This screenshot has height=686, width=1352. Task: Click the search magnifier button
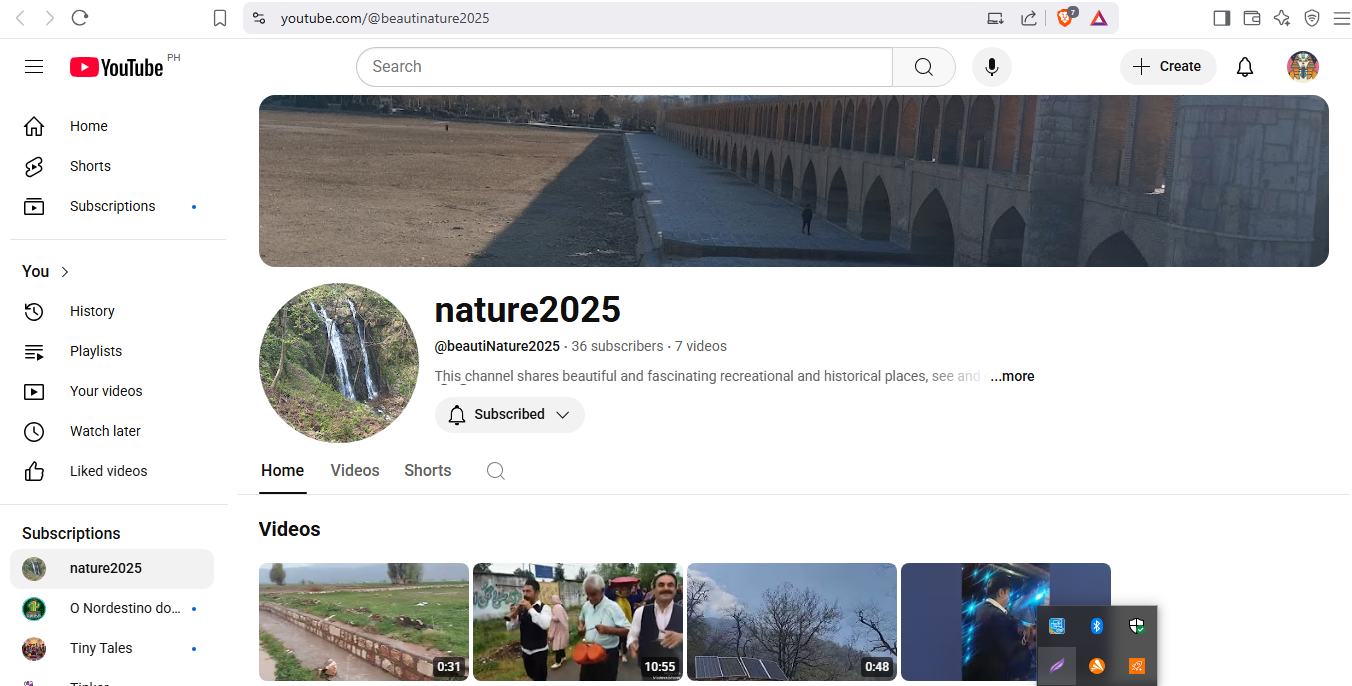pos(924,67)
